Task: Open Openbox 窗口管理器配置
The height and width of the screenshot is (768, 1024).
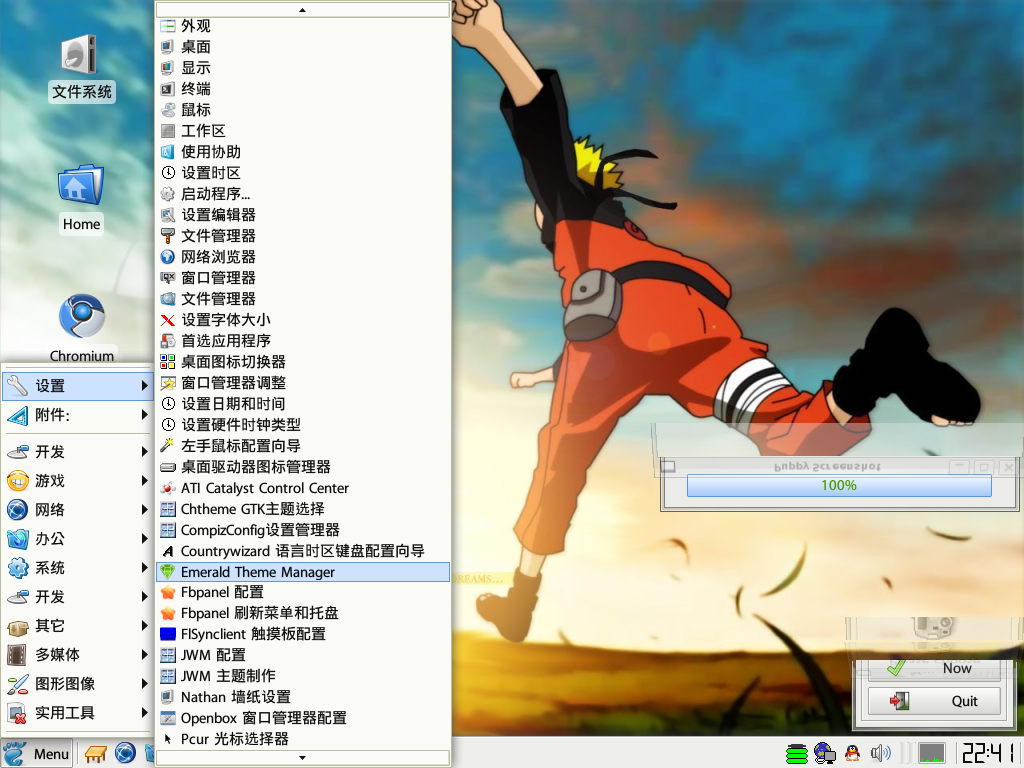Action: (x=303, y=718)
